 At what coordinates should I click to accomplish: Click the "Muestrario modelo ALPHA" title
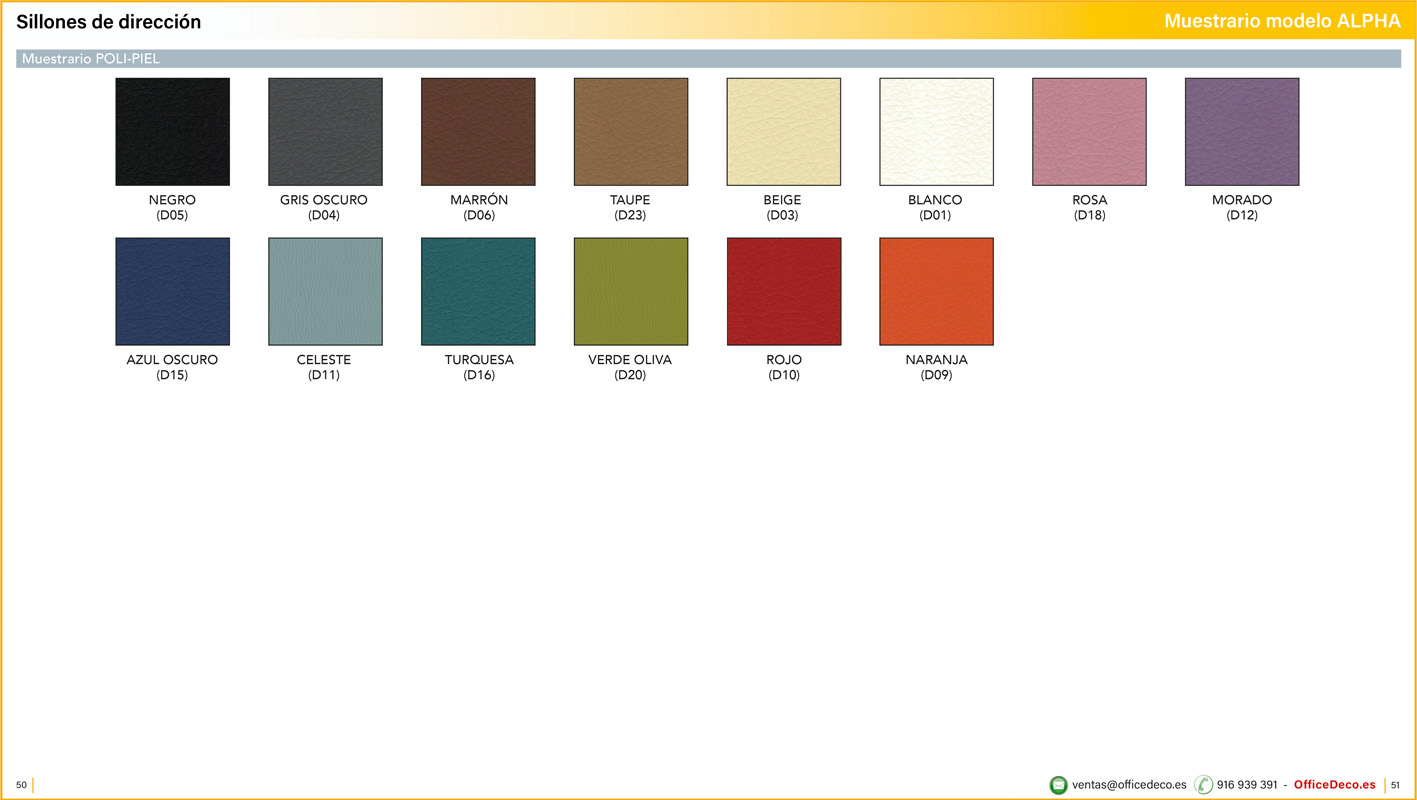point(1282,22)
